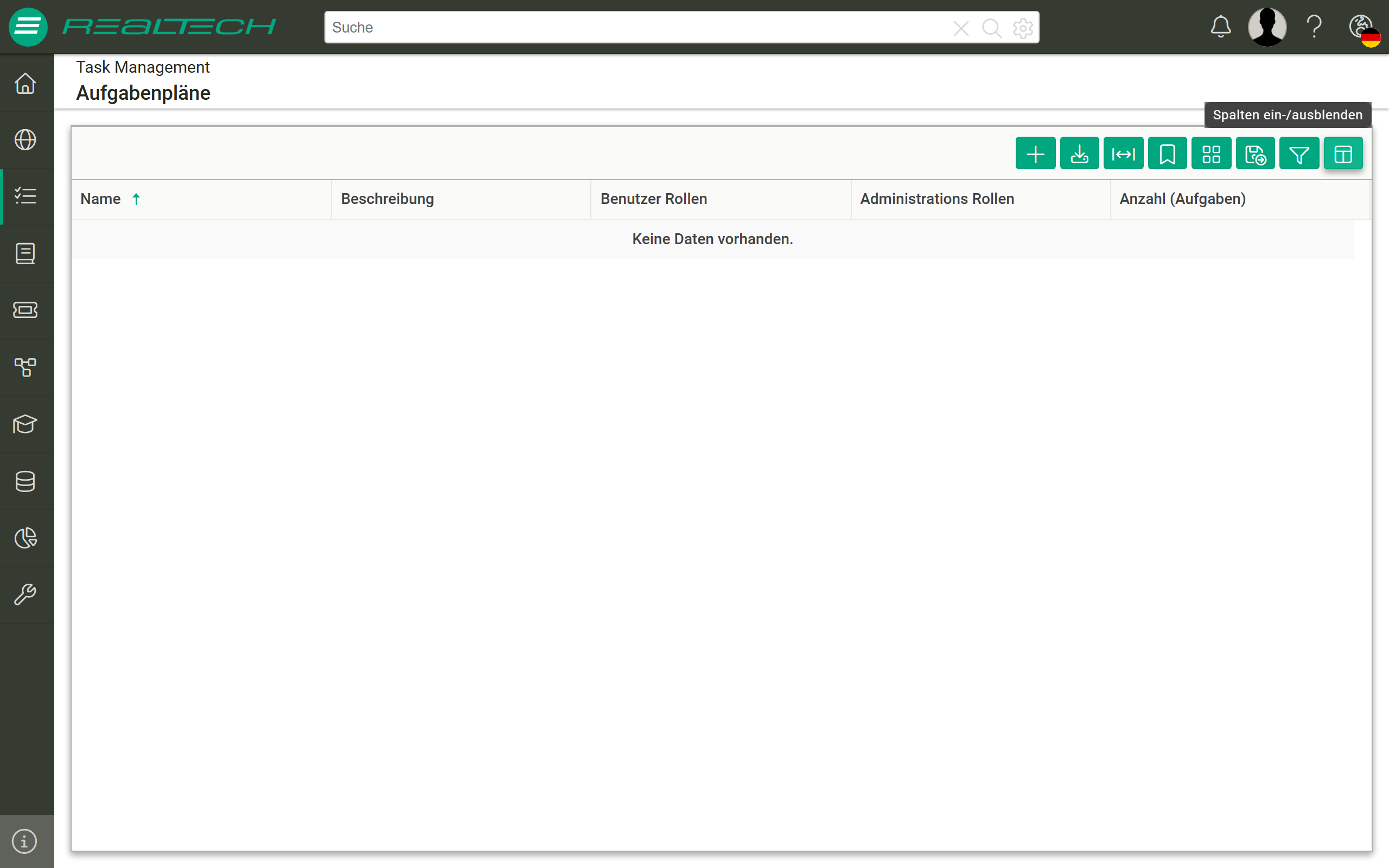Open the database sidebar icon
The image size is (1389, 868).
pyautogui.click(x=26, y=481)
